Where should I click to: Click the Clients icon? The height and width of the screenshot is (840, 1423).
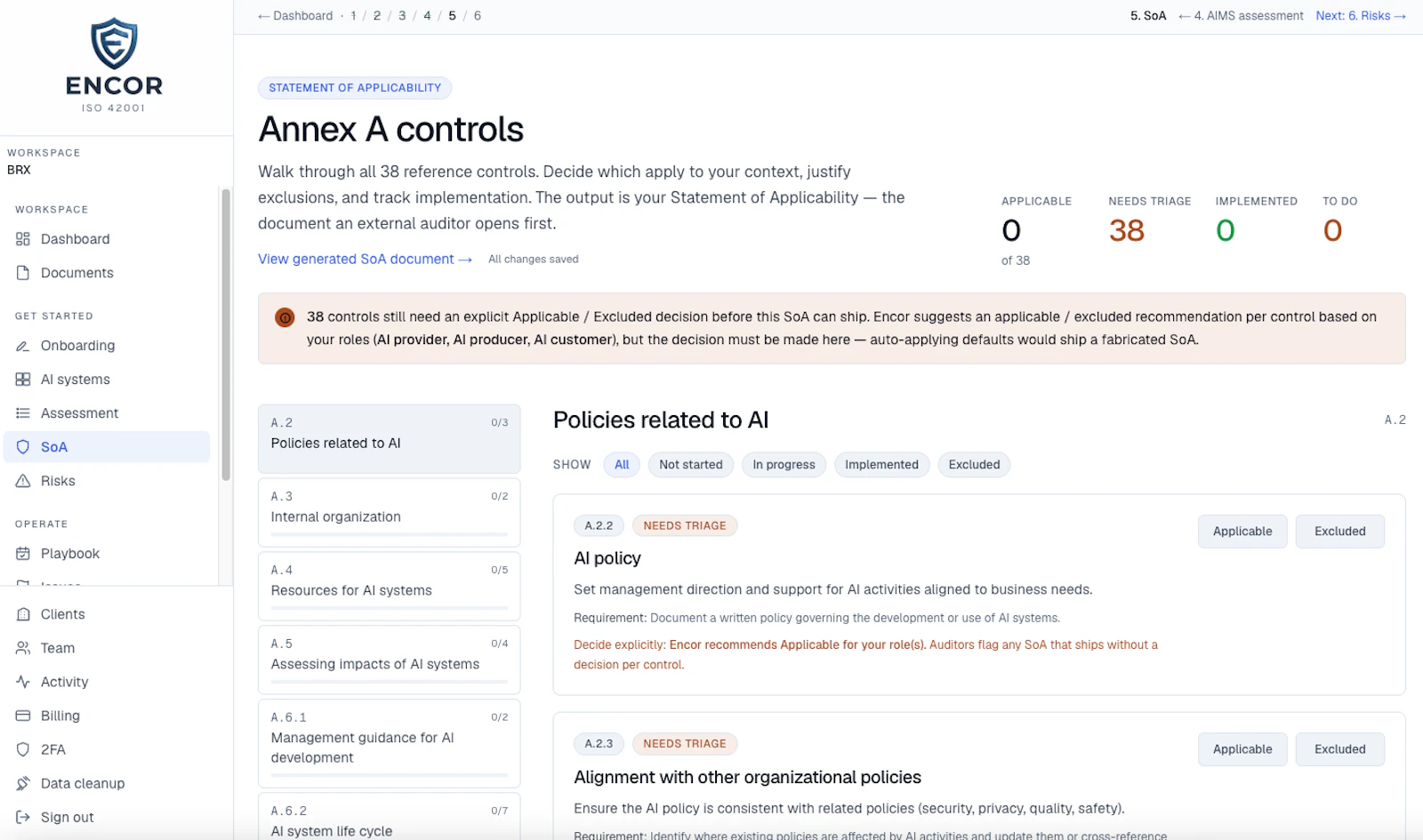(x=23, y=614)
